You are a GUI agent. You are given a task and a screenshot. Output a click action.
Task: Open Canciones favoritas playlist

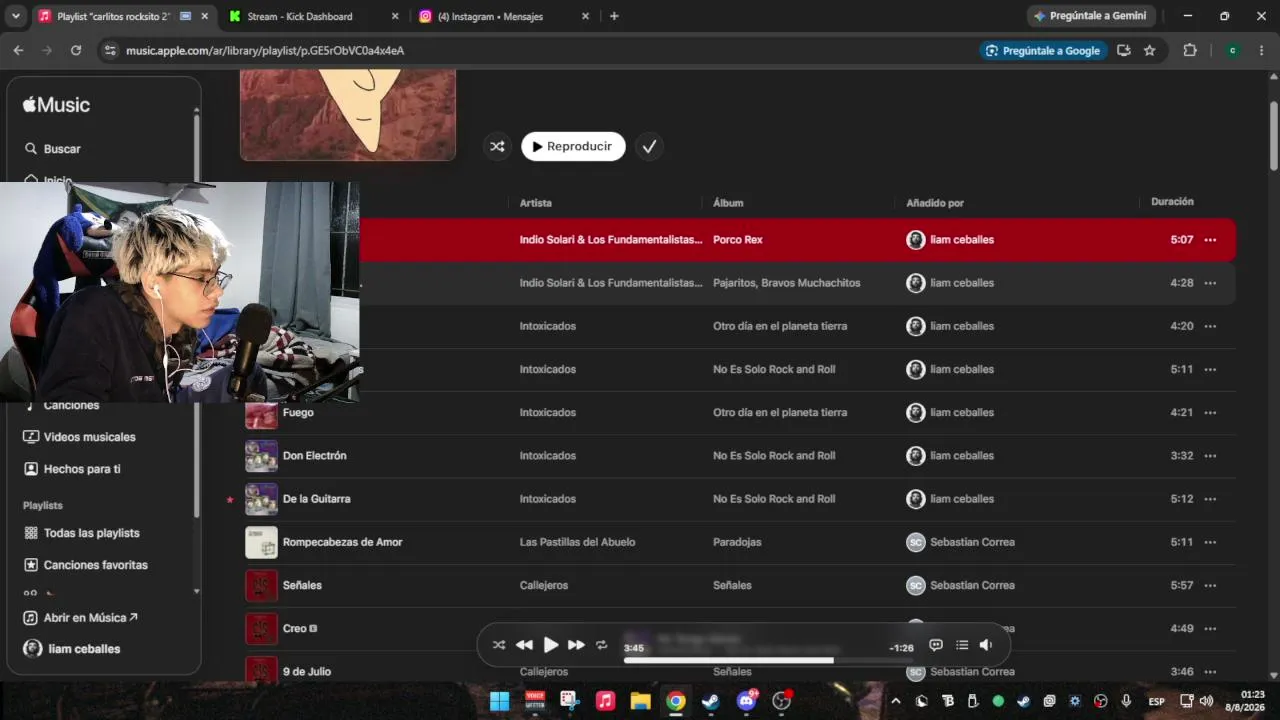pos(95,565)
